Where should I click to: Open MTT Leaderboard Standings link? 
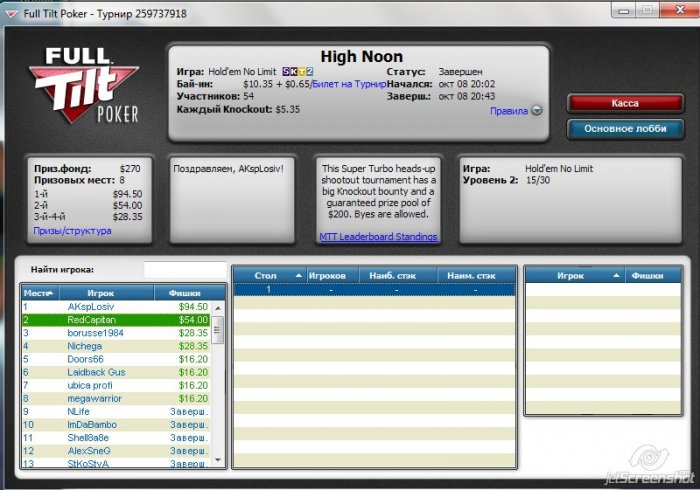tap(378, 237)
